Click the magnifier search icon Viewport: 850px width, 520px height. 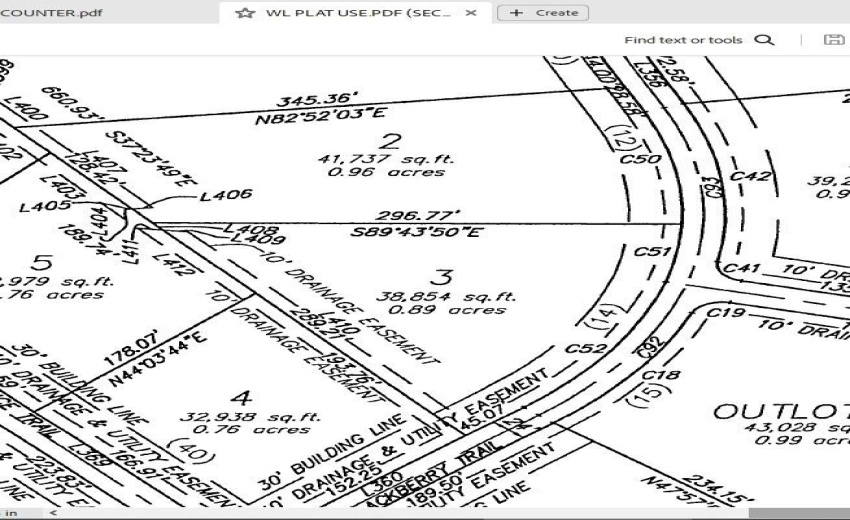tap(764, 40)
